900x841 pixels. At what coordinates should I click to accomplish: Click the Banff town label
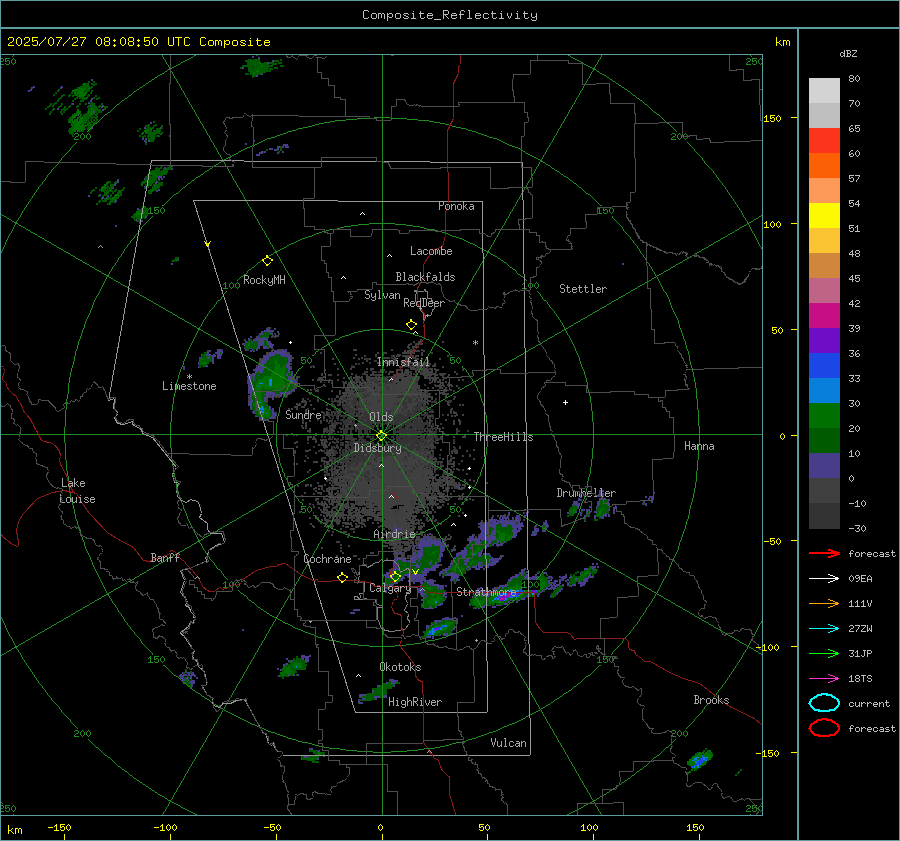point(165,558)
